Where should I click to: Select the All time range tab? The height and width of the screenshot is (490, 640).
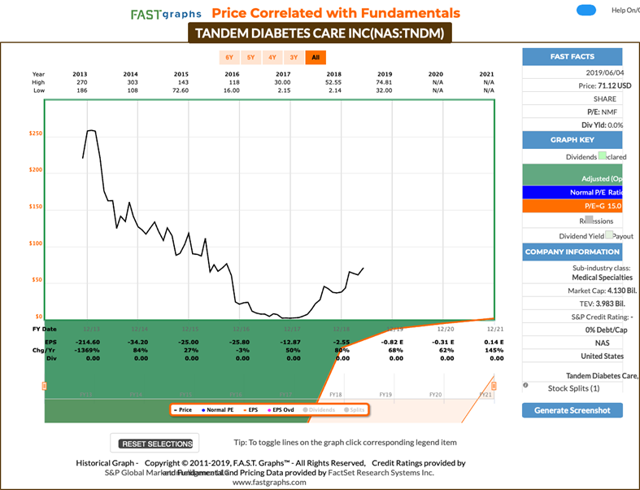316,58
